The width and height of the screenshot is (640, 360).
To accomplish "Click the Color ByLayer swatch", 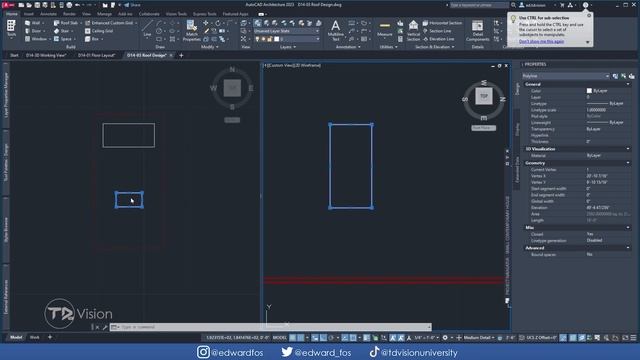I will tap(589, 91).
